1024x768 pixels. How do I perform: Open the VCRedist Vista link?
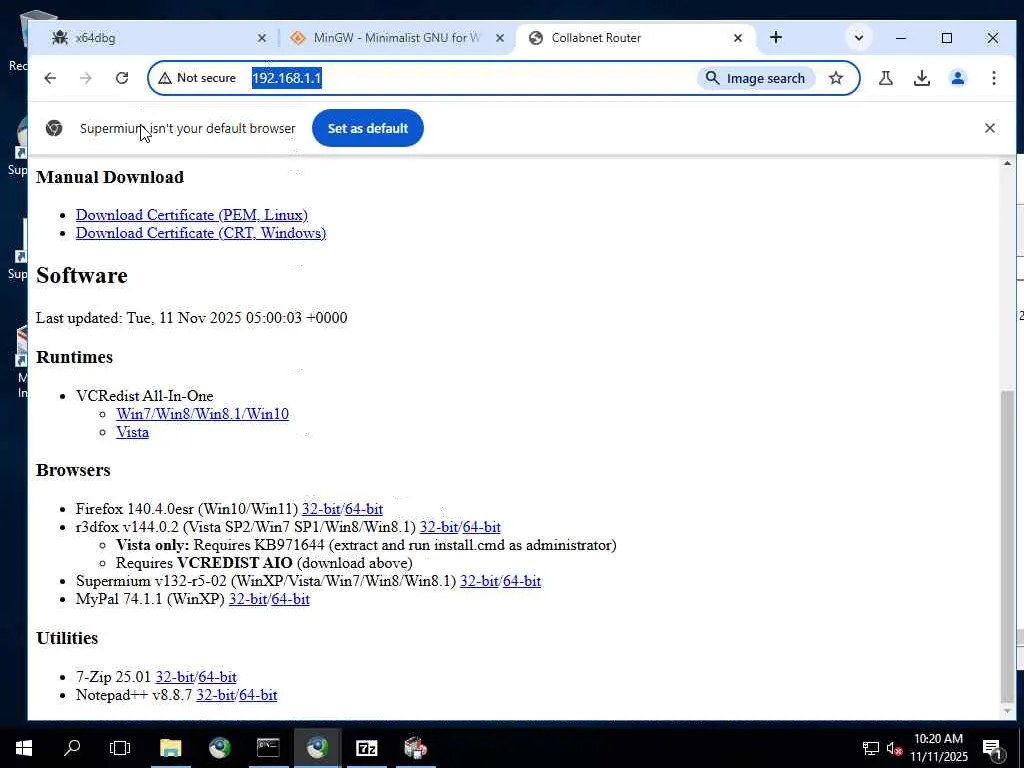coord(133,432)
